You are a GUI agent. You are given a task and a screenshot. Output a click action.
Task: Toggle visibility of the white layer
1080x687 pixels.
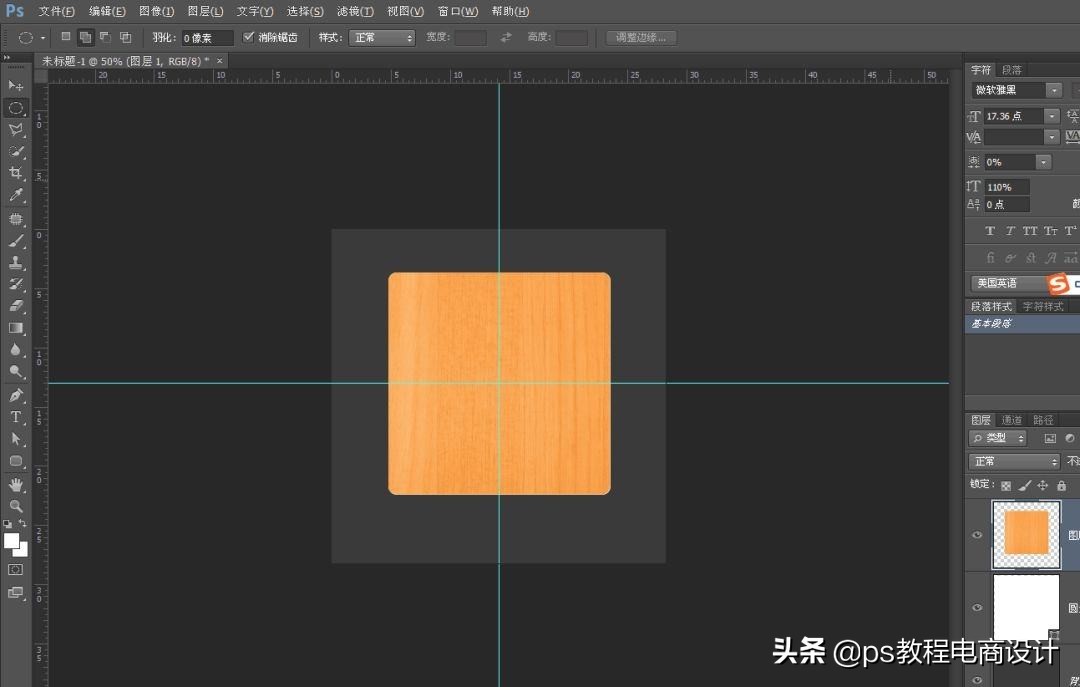978,607
